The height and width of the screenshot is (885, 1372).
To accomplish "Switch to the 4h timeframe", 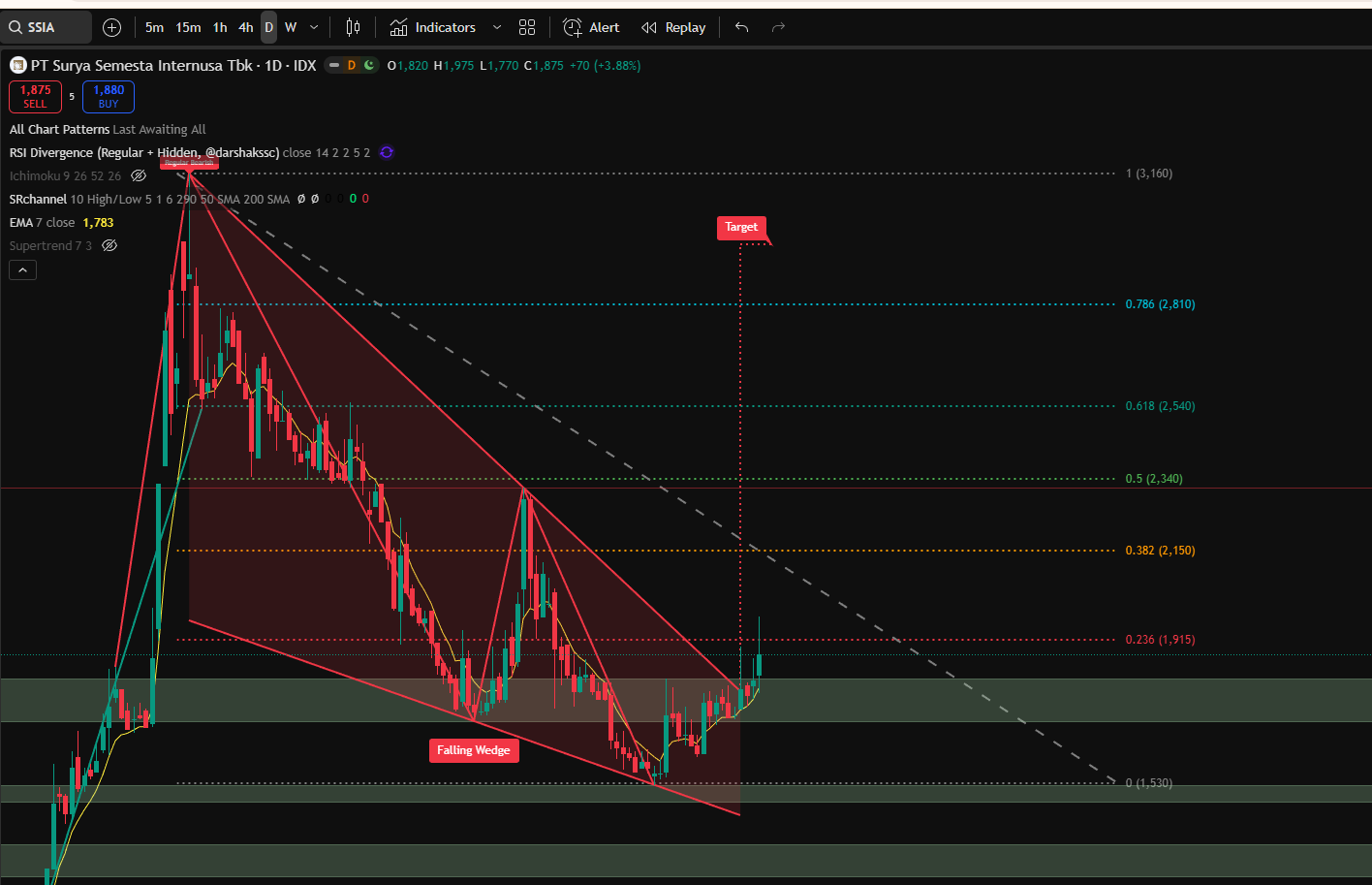I will pyautogui.click(x=246, y=27).
